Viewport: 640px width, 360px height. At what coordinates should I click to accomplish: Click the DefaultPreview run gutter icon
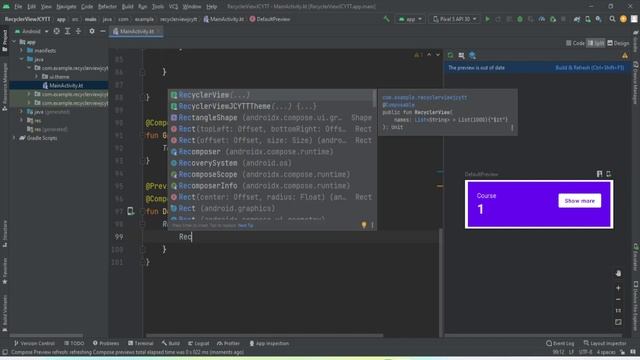pyautogui.click(x=130, y=211)
